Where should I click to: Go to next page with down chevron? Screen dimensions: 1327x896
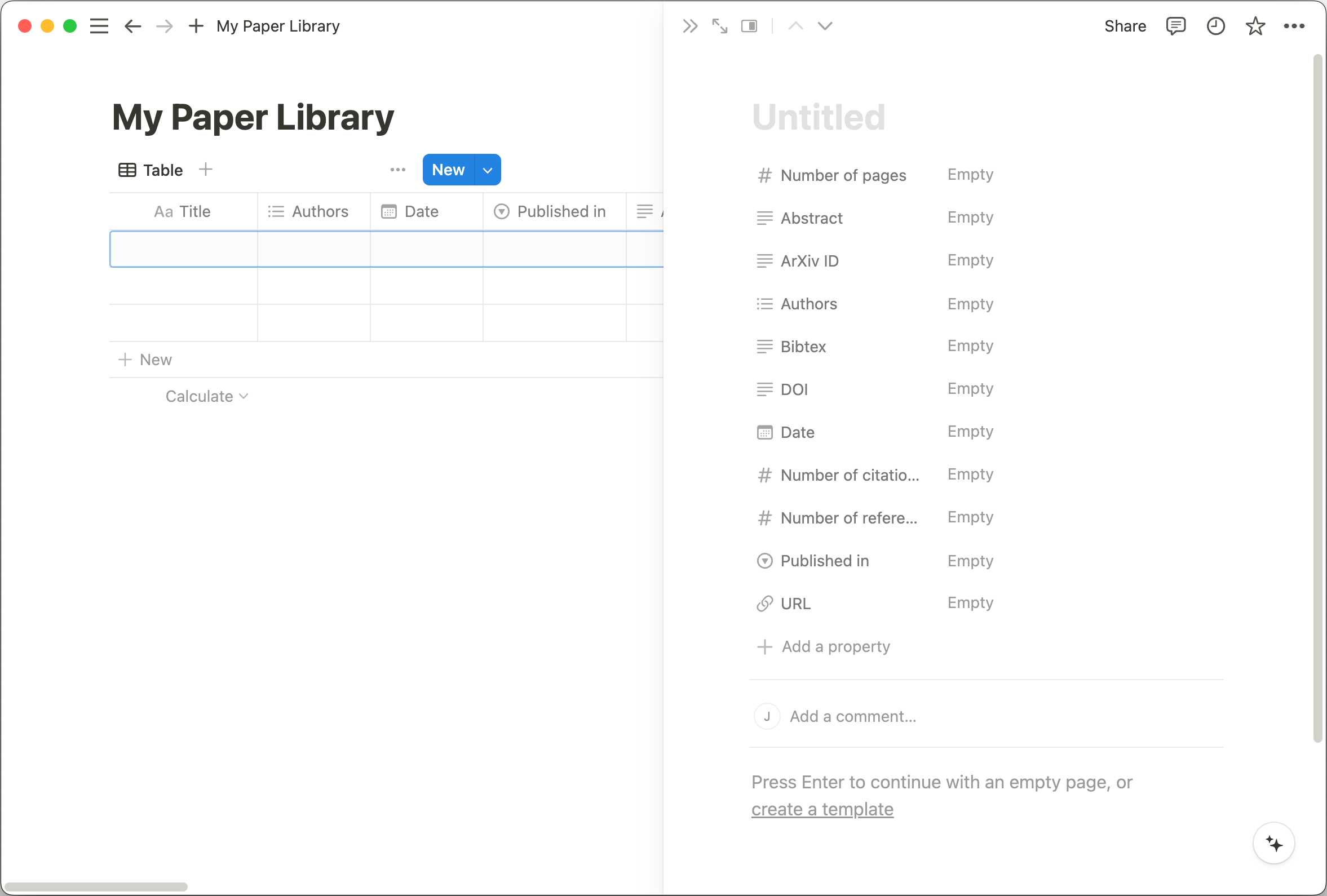click(x=825, y=26)
